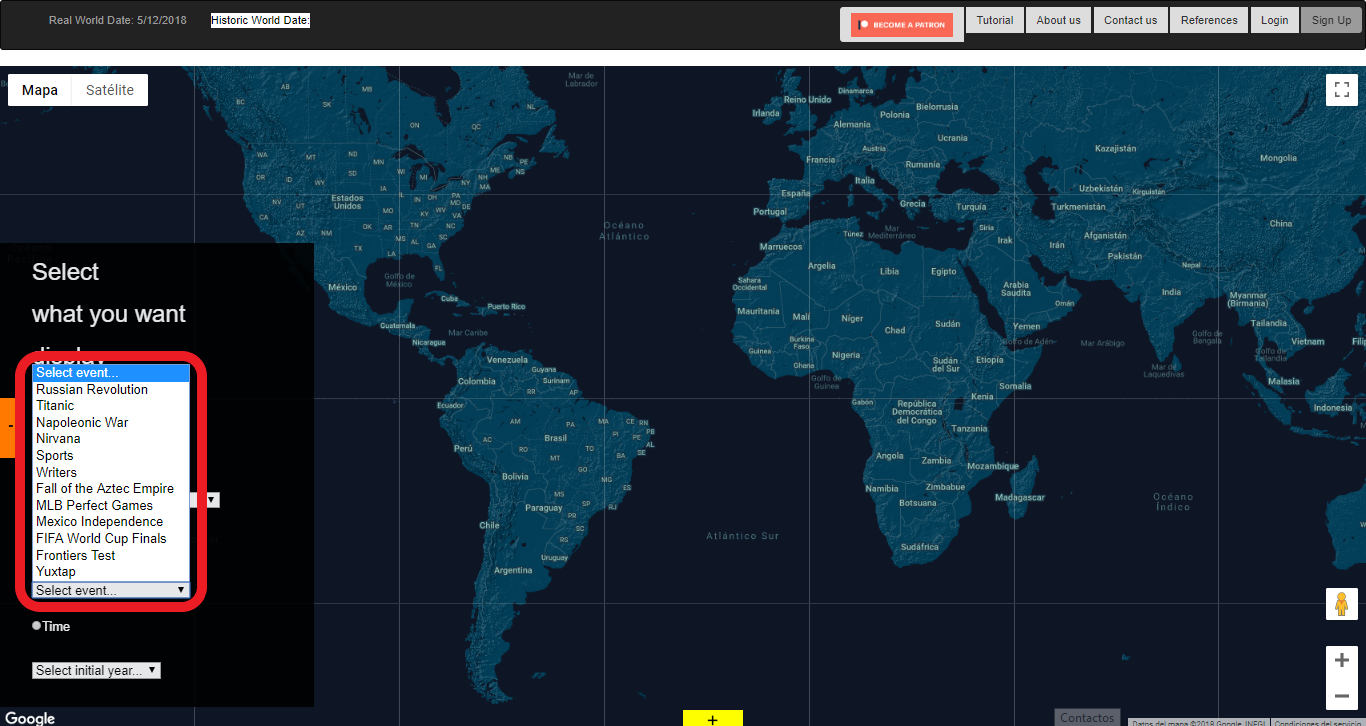
Task: Click the Sign Up button
Action: click(x=1331, y=20)
